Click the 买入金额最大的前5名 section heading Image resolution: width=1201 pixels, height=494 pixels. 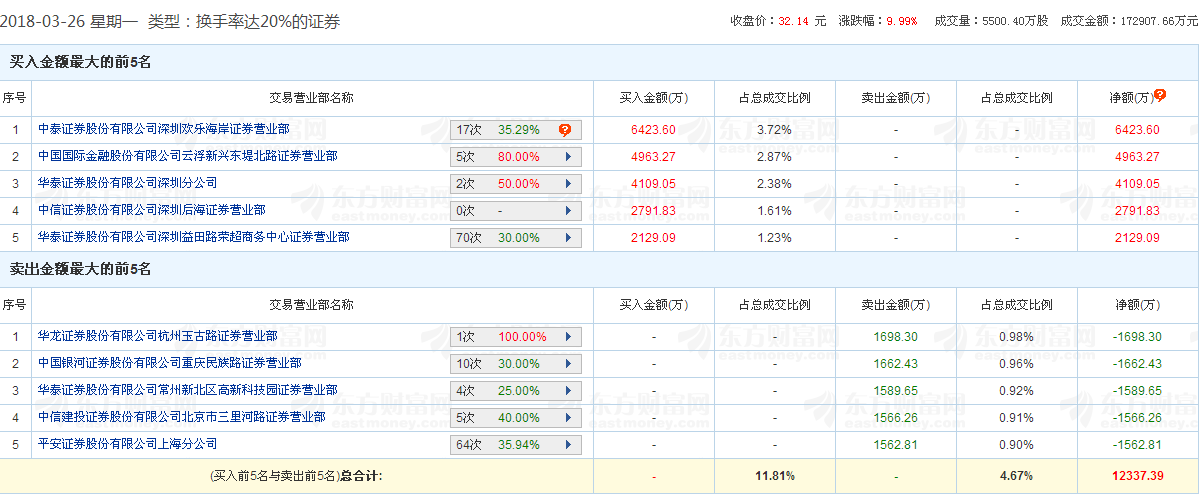click(x=80, y=62)
